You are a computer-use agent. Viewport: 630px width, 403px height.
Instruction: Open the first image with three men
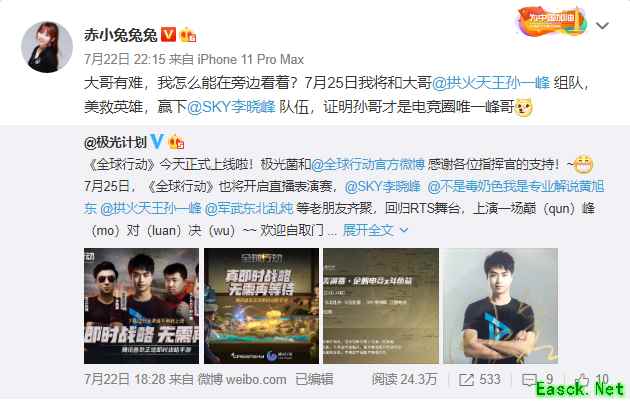[x=141, y=306]
